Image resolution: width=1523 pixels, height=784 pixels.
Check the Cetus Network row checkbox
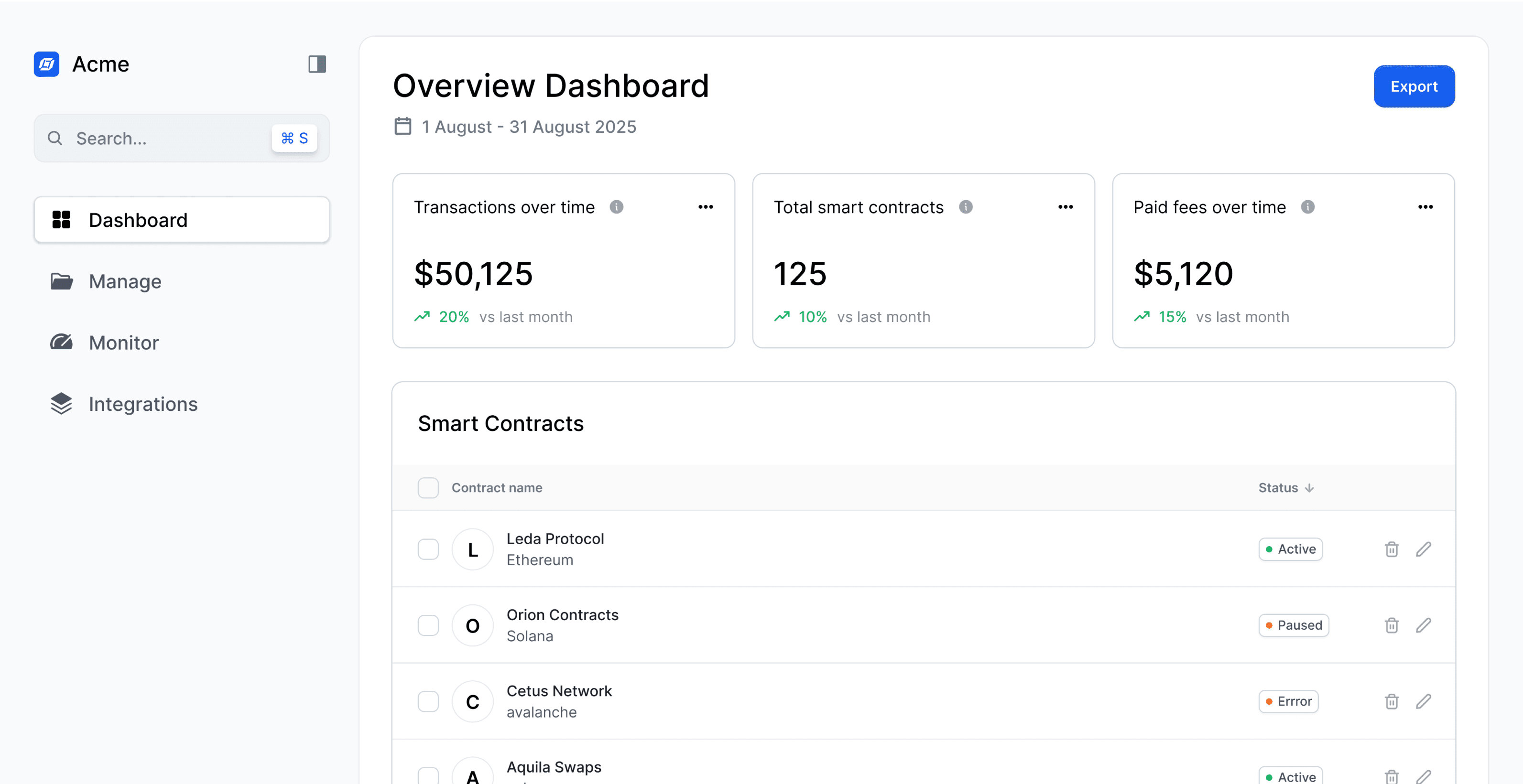coord(428,701)
